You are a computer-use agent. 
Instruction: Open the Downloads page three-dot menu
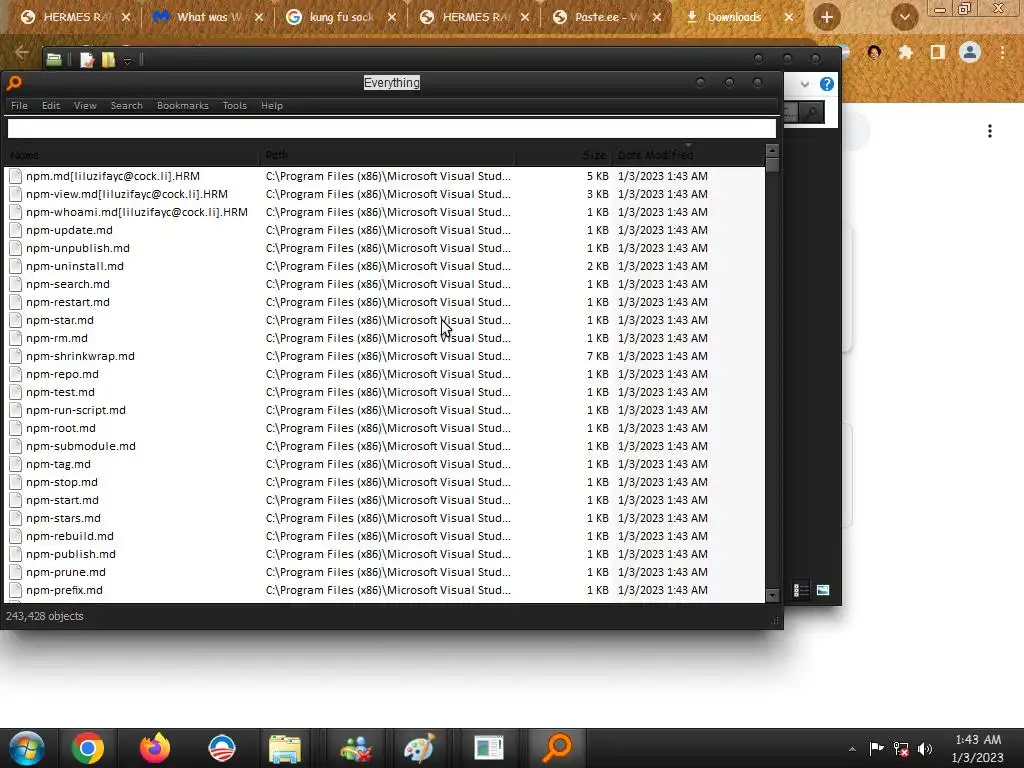[x=990, y=131]
